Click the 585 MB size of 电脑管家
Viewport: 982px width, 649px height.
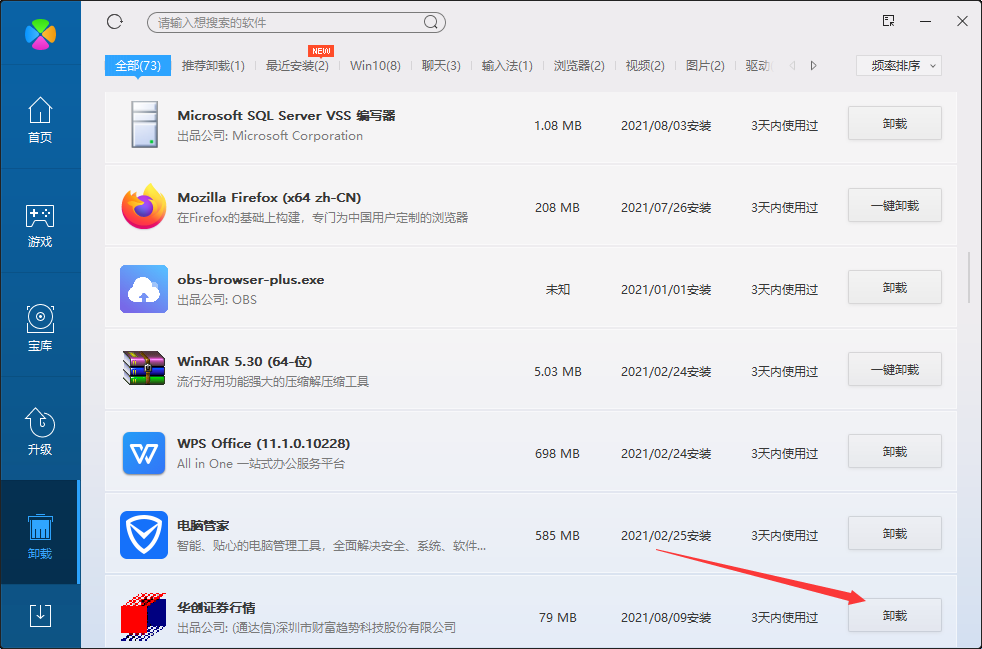(557, 536)
